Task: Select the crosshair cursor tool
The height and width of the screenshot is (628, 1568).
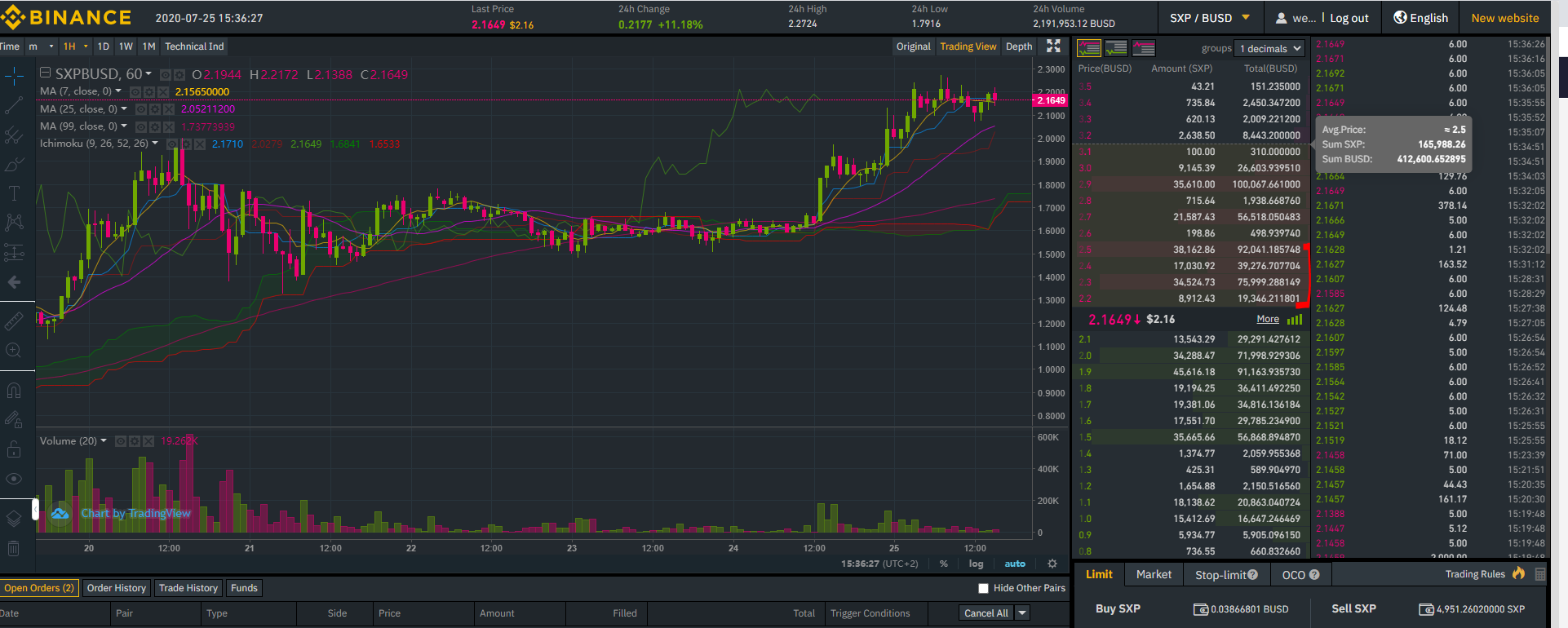Action: (x=14, y=77)
